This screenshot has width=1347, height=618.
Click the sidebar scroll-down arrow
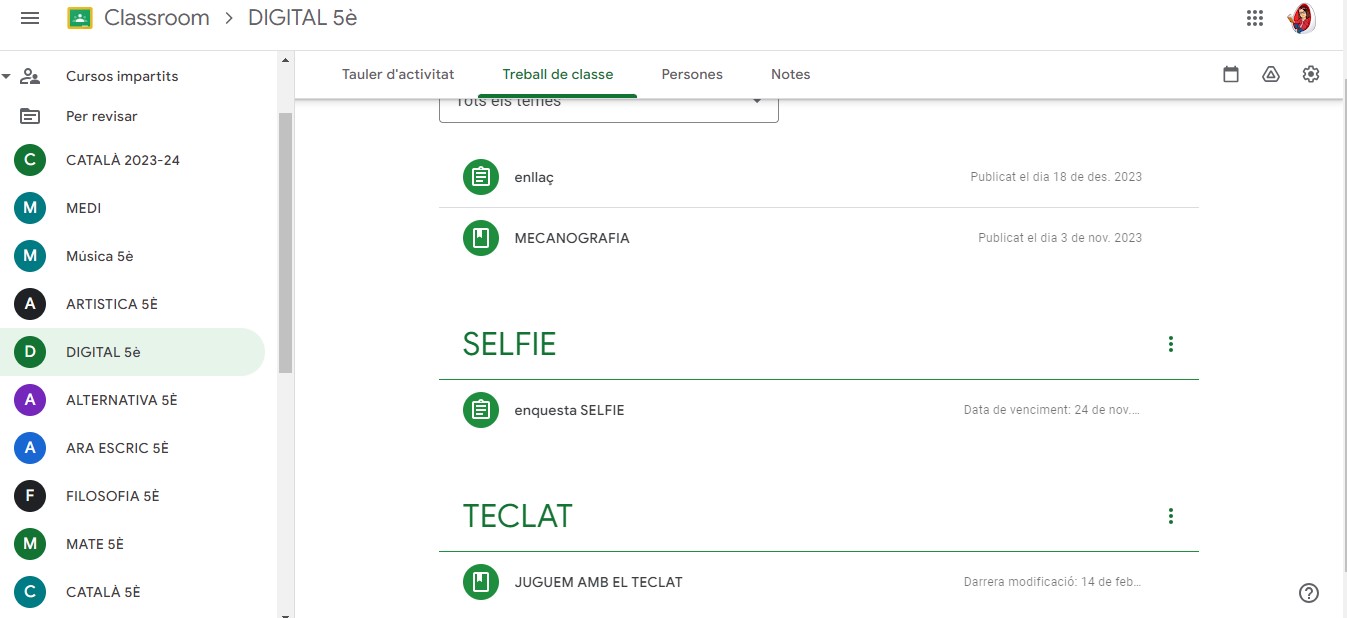pyautogui.click(x=286, y=612)
